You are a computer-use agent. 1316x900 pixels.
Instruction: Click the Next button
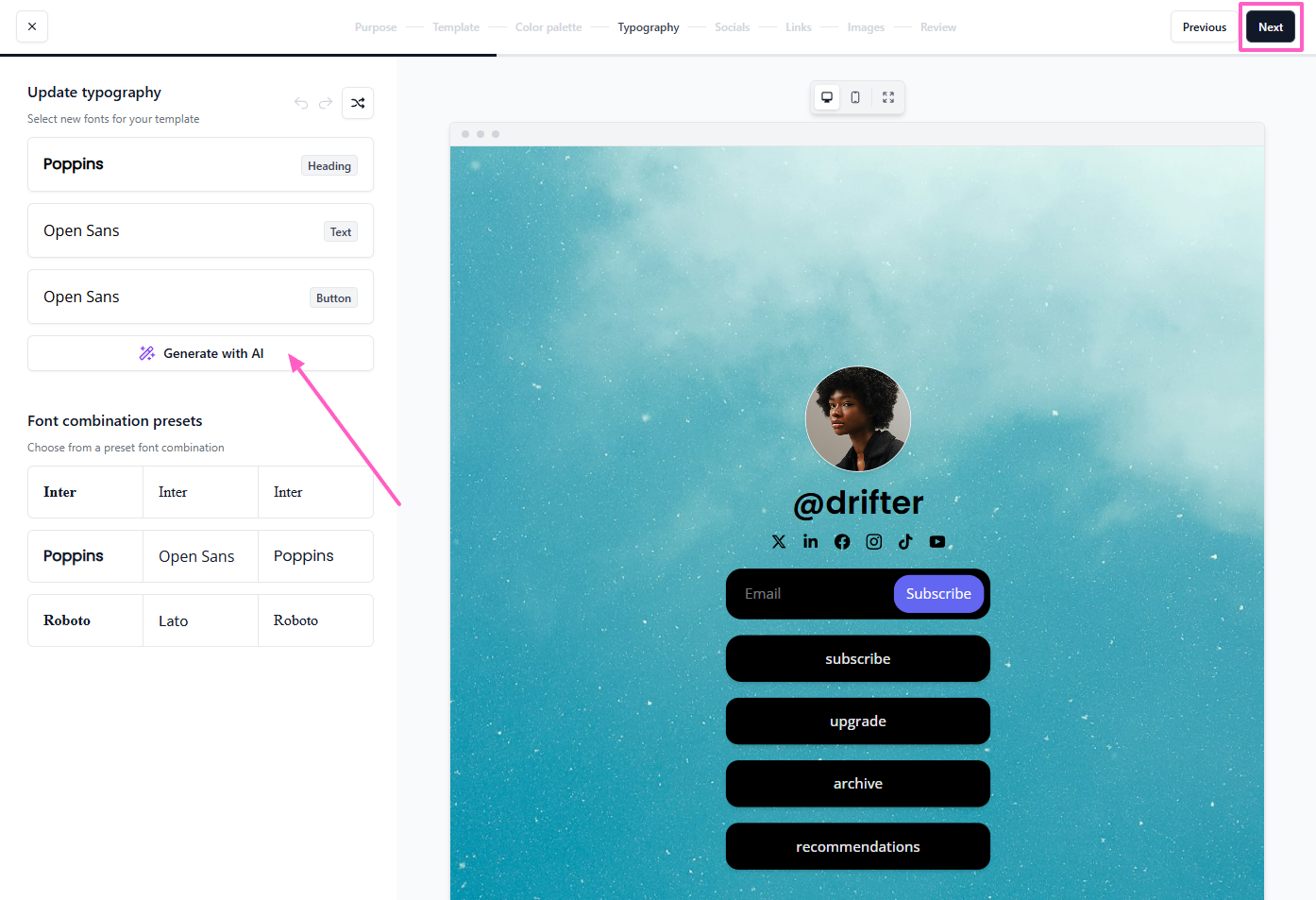(x=1270, y=27)
